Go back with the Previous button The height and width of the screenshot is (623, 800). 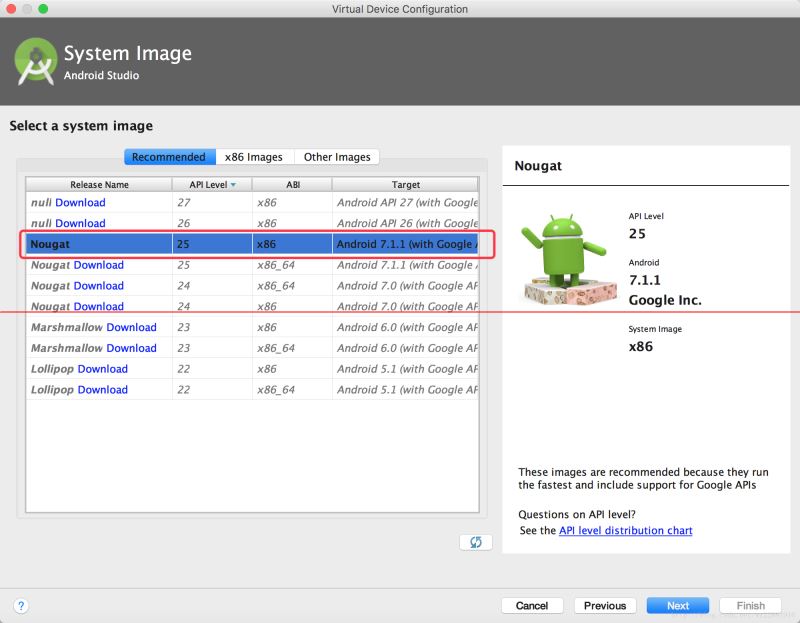point(605,605)
